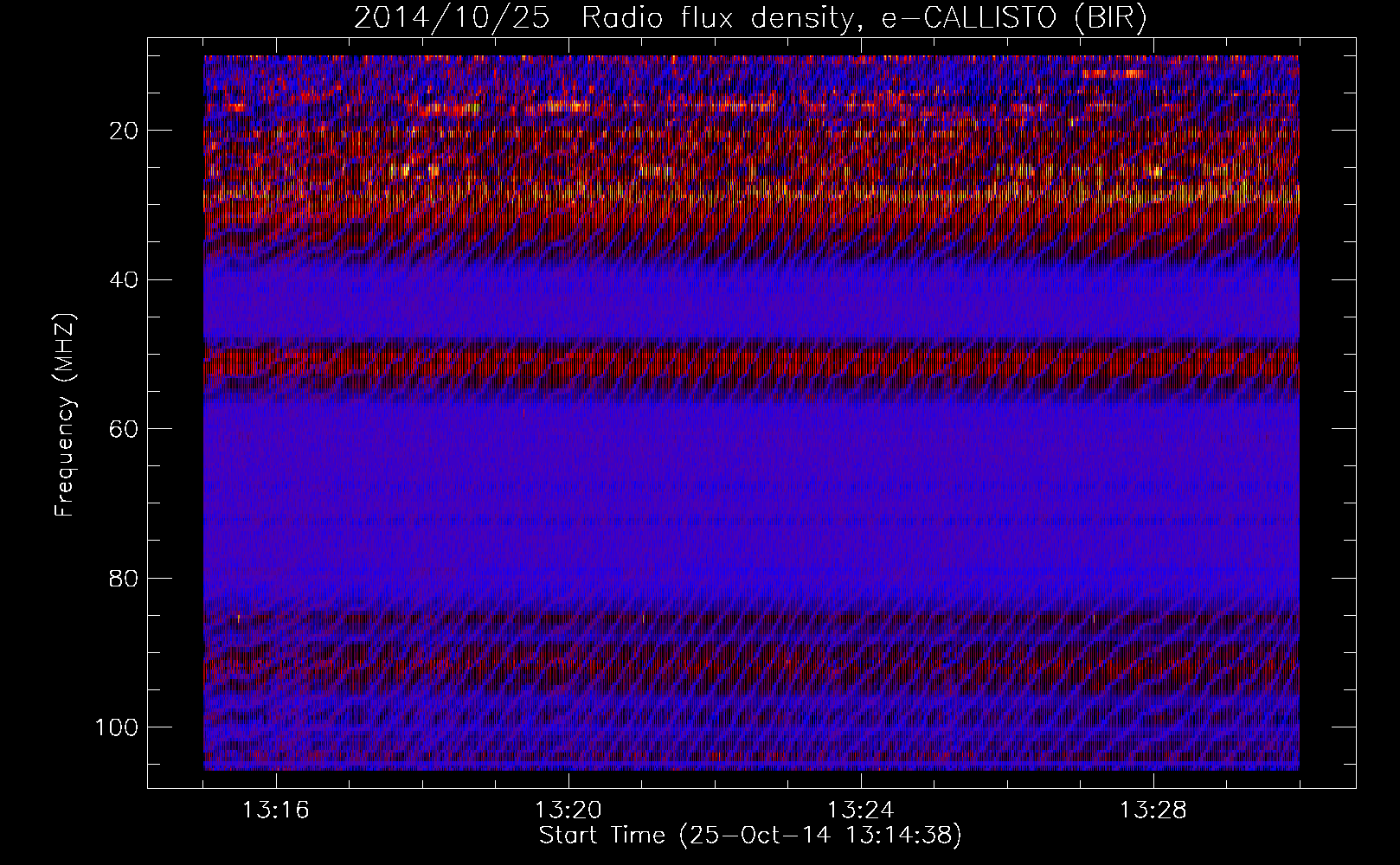This screenshot has height=865, width=1400.
Task: Click the 13:24 time tick label
Action: click(x=861, y=811)
